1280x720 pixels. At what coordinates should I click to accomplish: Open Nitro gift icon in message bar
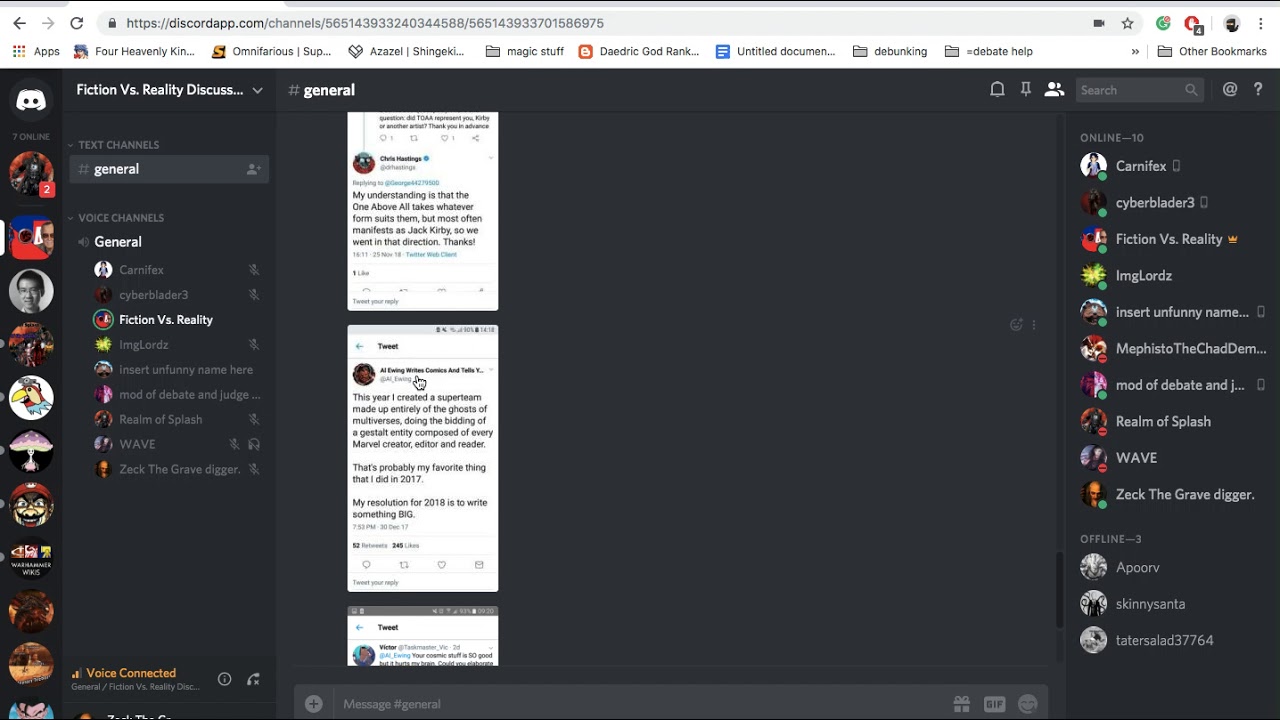[x=961, y=704]
